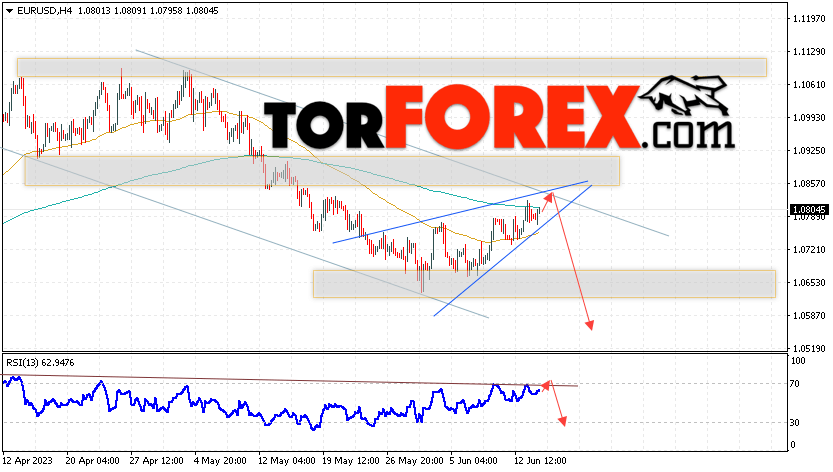Open the chart menu triangle beside EURUSD,H4
Image resolution: width=833 pixels, height=472 pixels.
(9, 11)
